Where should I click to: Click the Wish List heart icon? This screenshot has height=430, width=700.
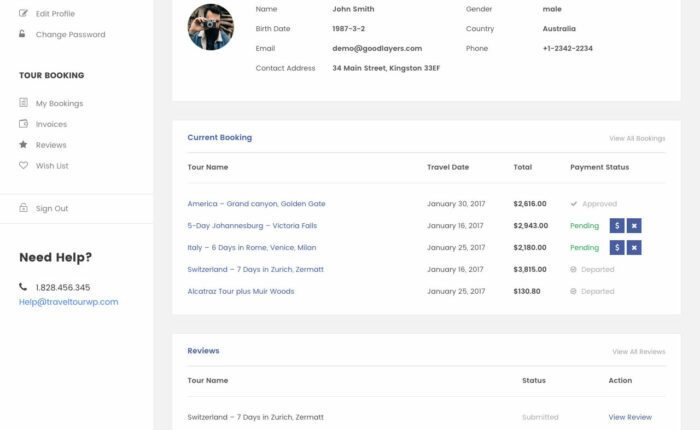(x=23, y=166)
